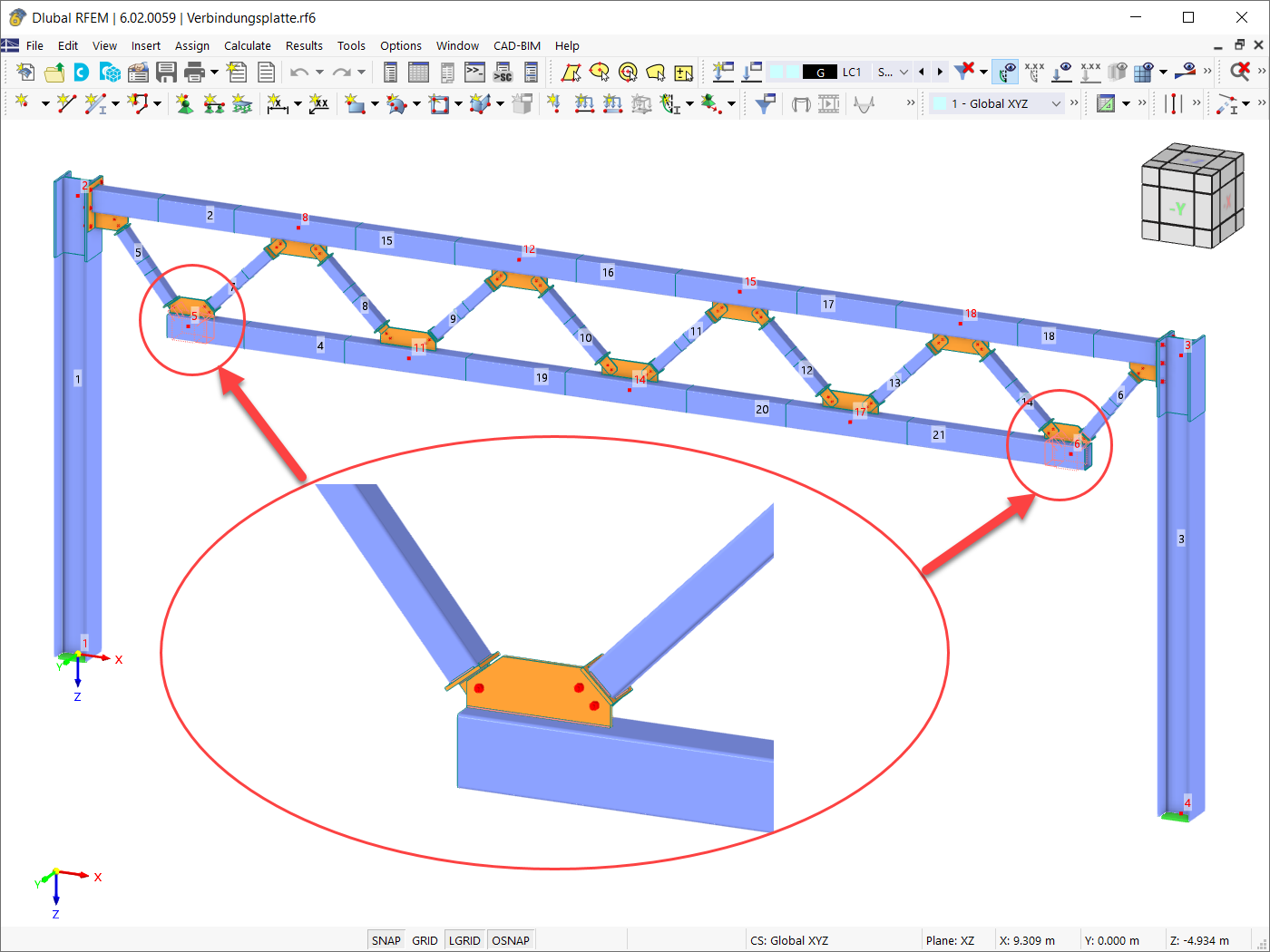Toggle OSNAP object snap in status bar
This screenshot has width=1270, height=952.
511,940
